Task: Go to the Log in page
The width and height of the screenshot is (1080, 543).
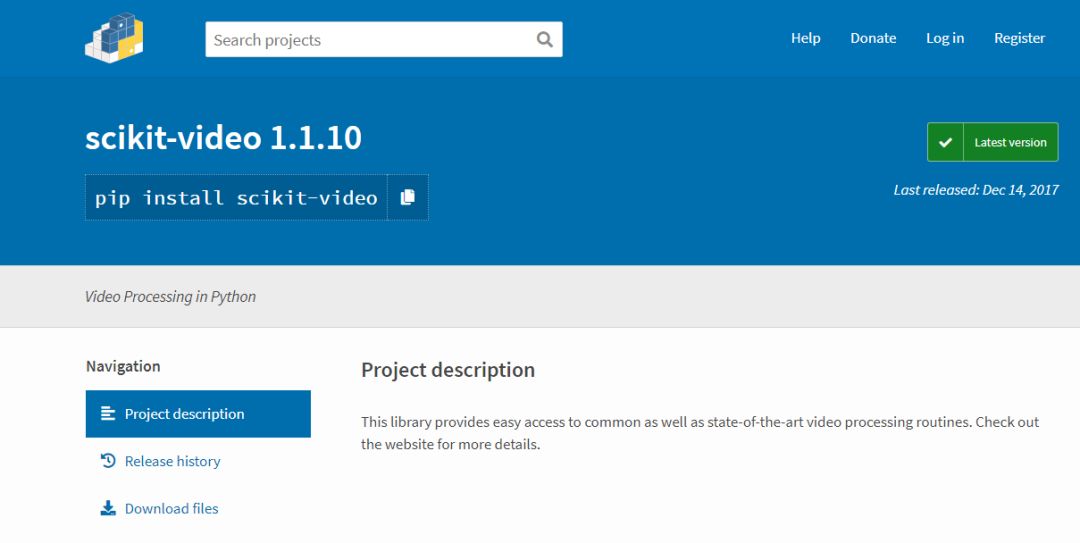Action: (944, 38)
